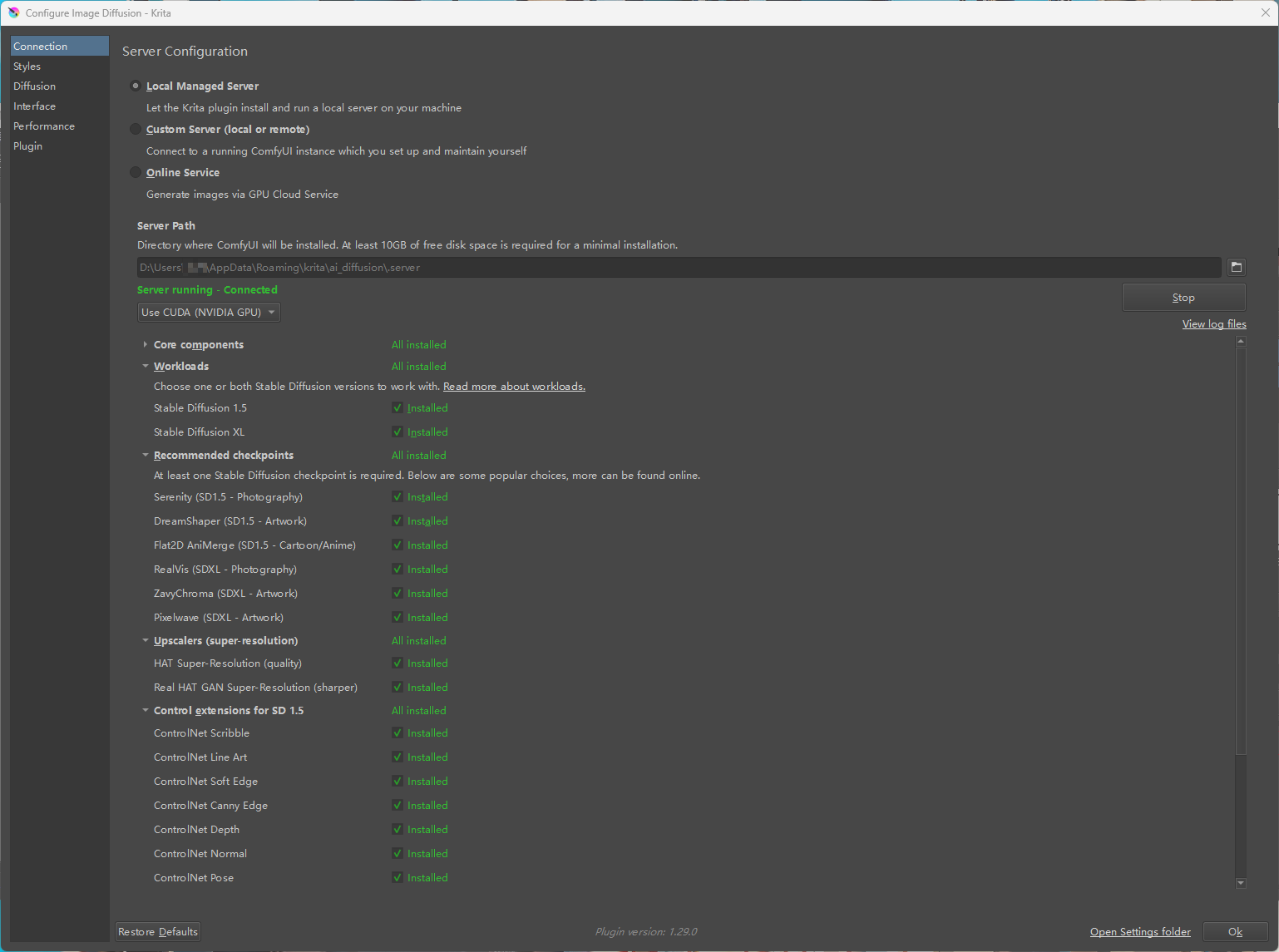Viewport: 1279px width, 952px height.
Task: Toggle Serenity checkpoint checkbox
Action: (x=398, y=497)
